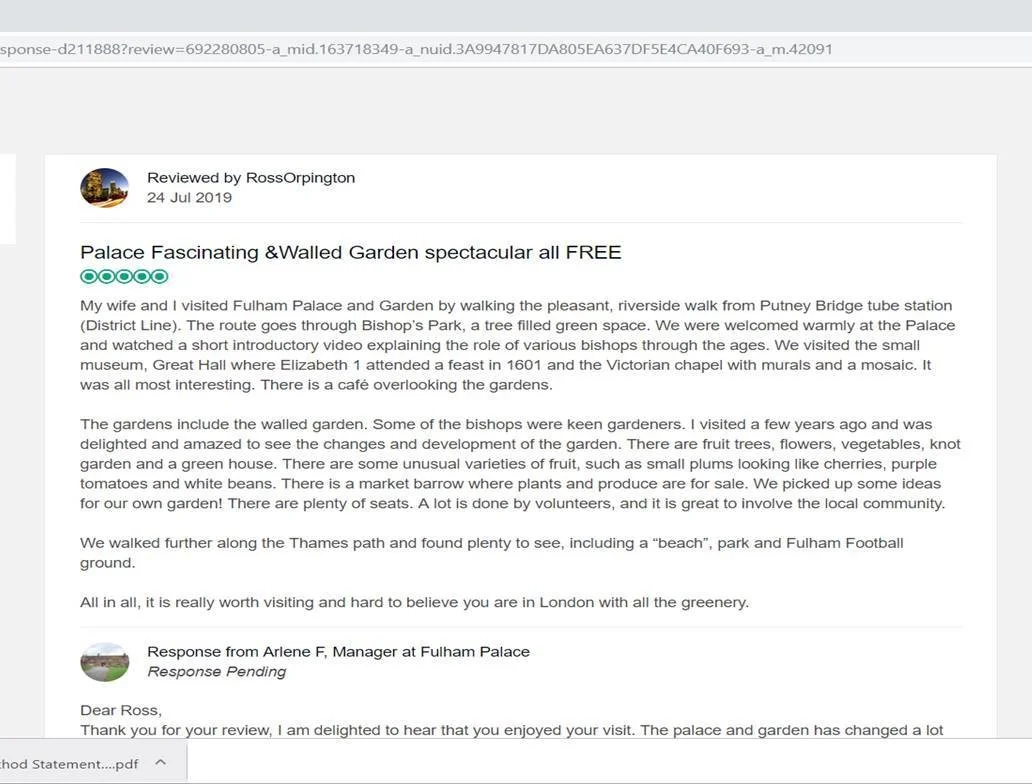Screen dimensions: 1032x784
Task: Click the second green rating bubble
Action: [107, 276]
